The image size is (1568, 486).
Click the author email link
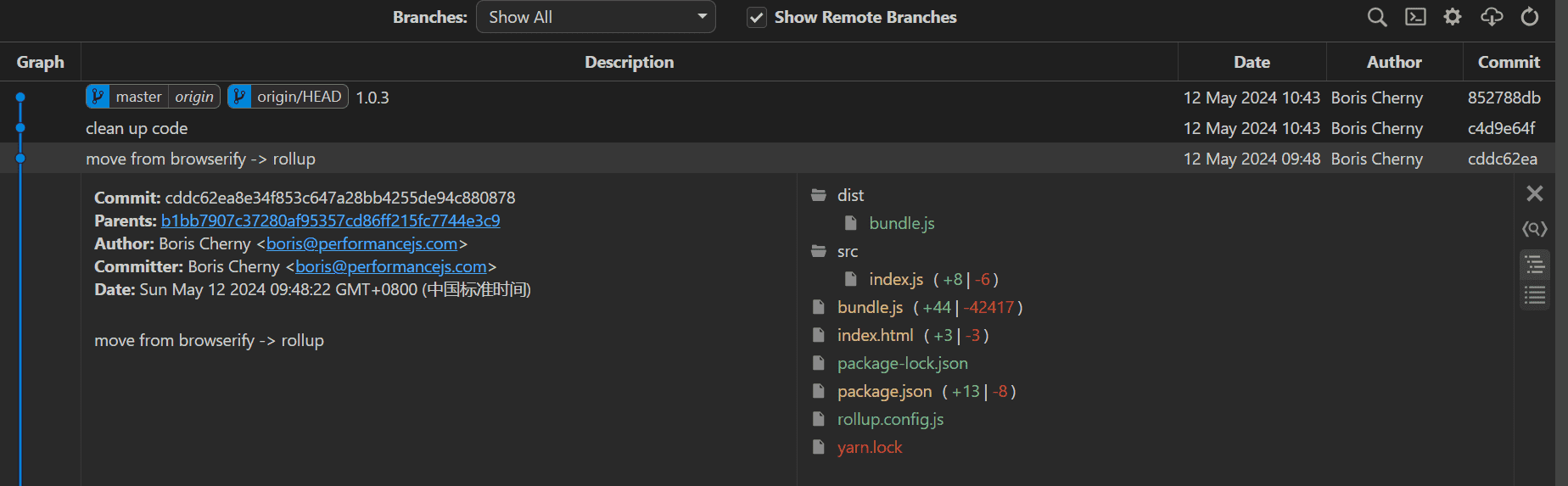point(361,243)
